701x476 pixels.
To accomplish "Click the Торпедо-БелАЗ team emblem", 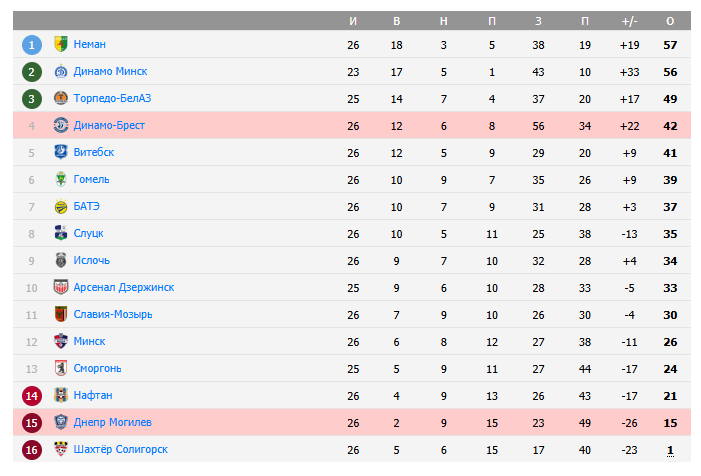I will pyautogui.click(x=60, y=98).
